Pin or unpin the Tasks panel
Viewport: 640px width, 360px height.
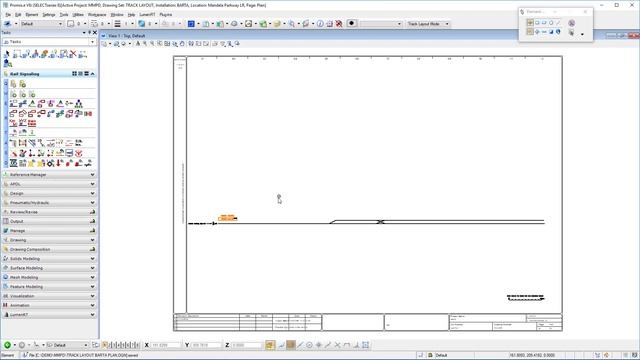coord(89,33)
